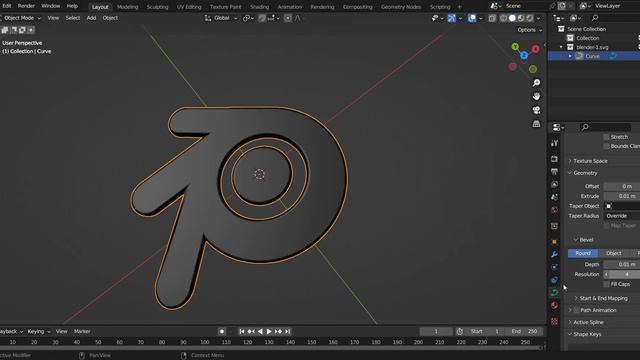640x360 pixels.
Task: Toggle the timeline auto keying record button
Action: (x=222, y=331)
